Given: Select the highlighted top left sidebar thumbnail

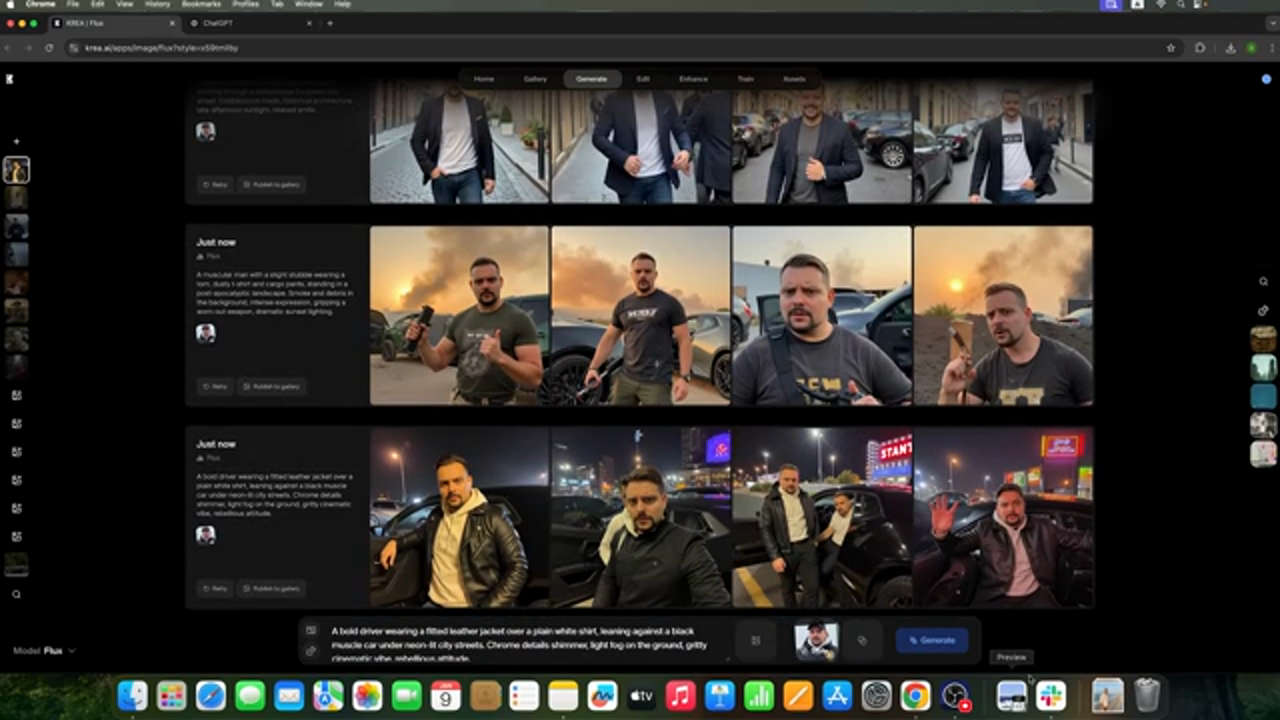Looking at the screenshot, I should click(x=16, y=170).
